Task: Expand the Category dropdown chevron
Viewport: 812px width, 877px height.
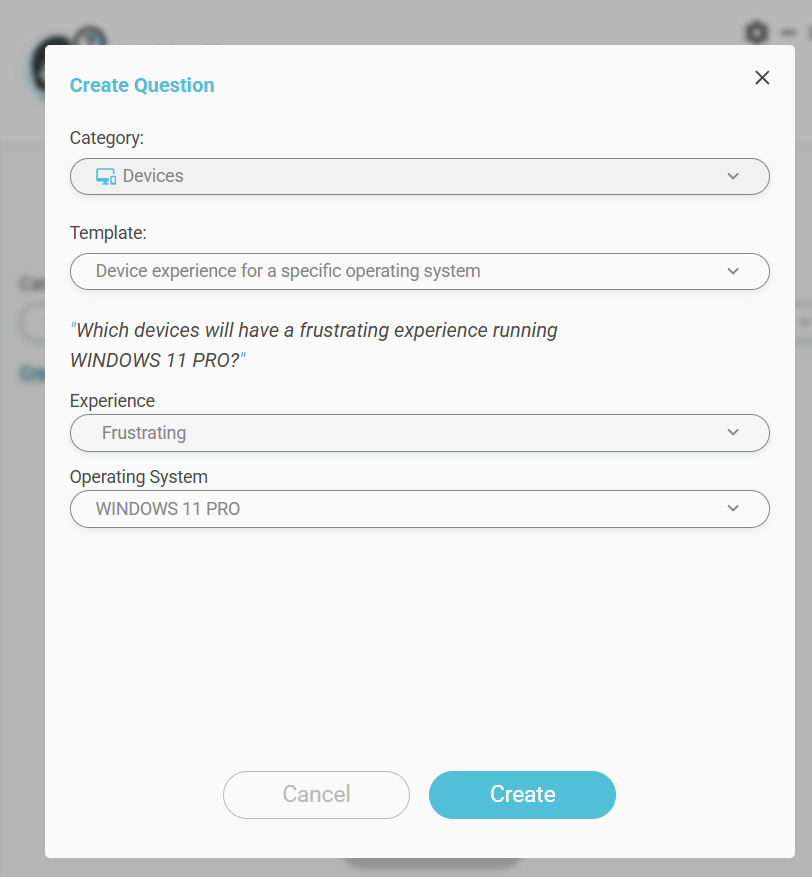Action: point(733,176)
